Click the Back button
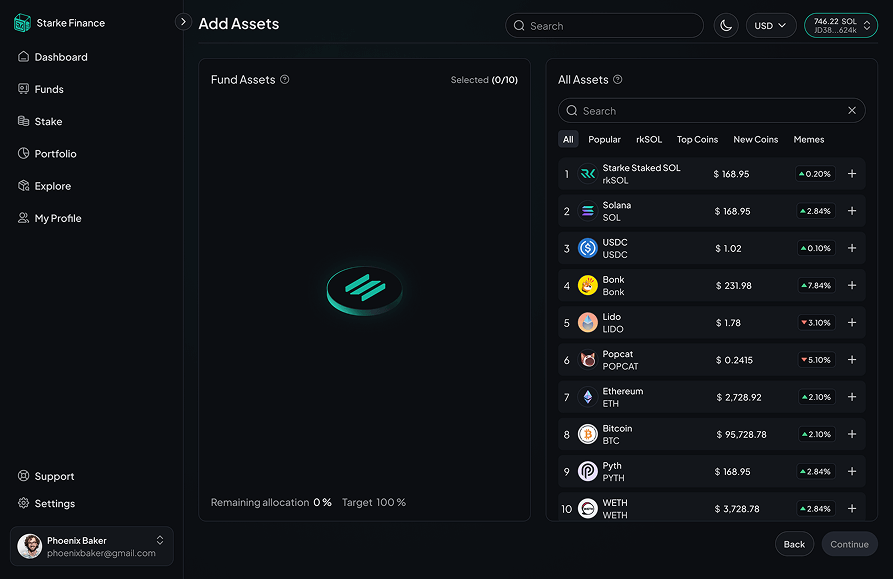Viewport: 893px width, 579px height. click(794, 544)
